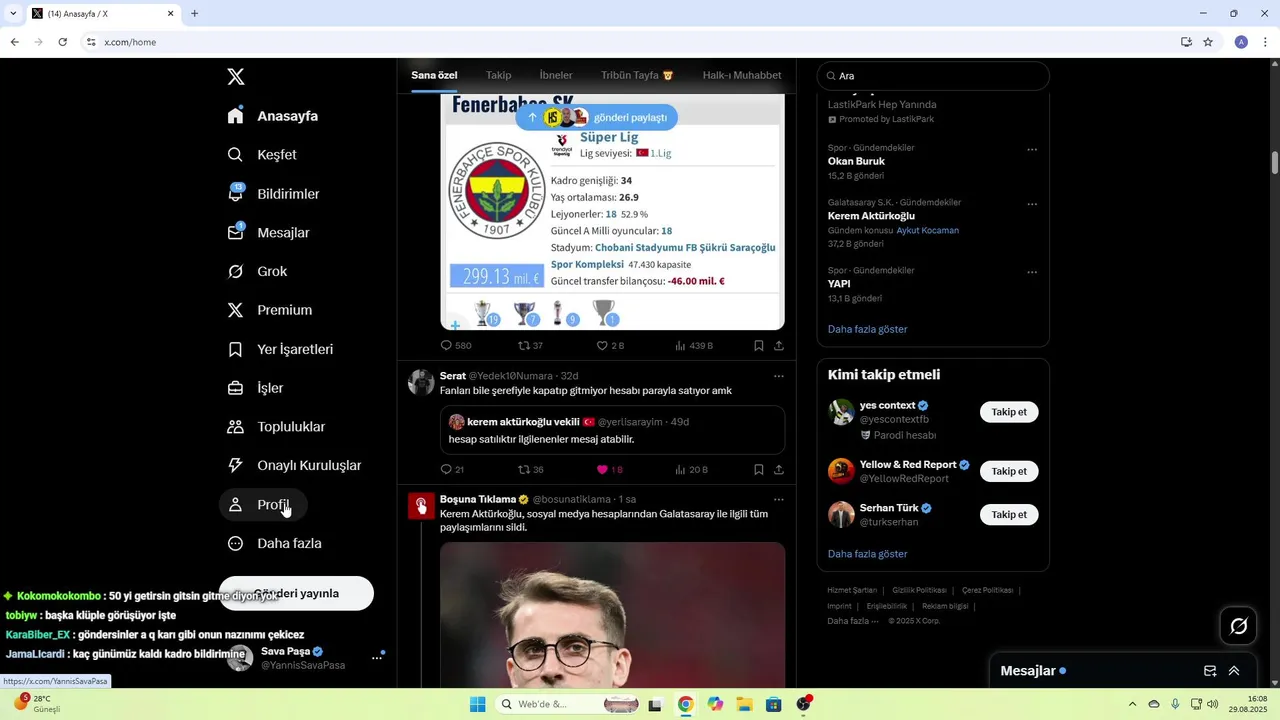1280x720 pixels.
Task: Open Premium page
Action: (x=270, y=310)
